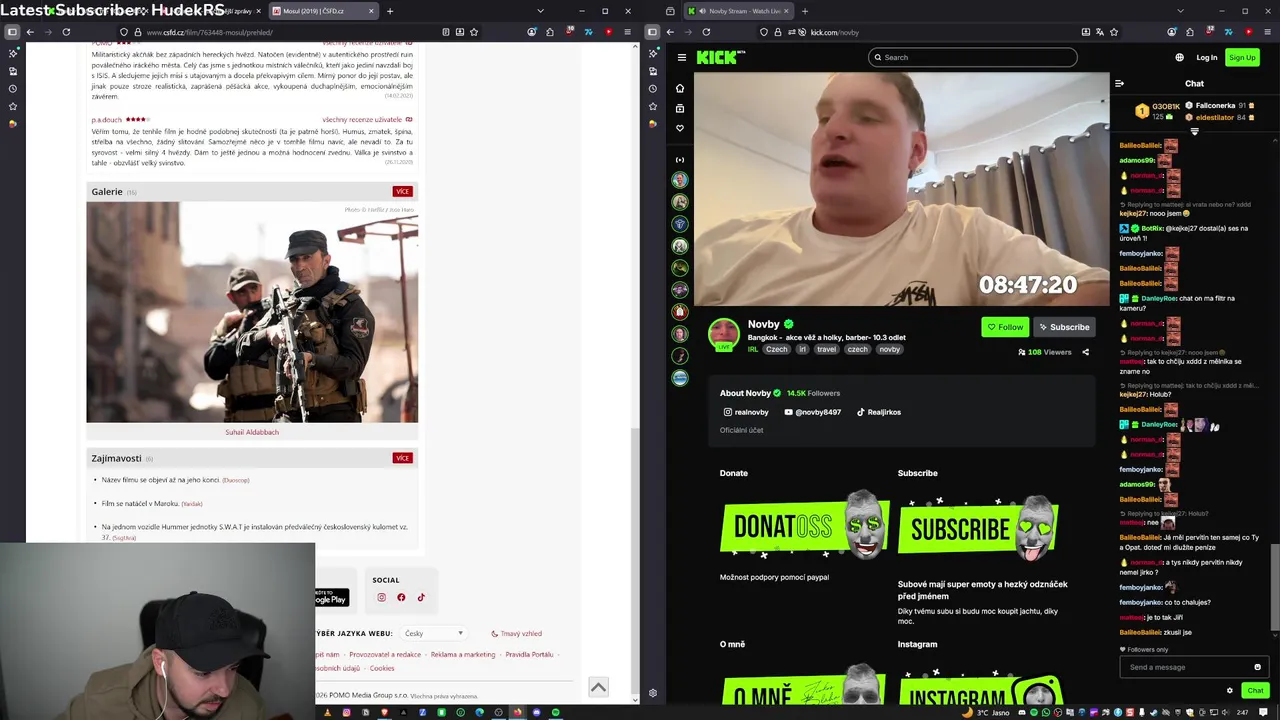
Task: Open the Kick hamburger menu
Action: [681, 57]
